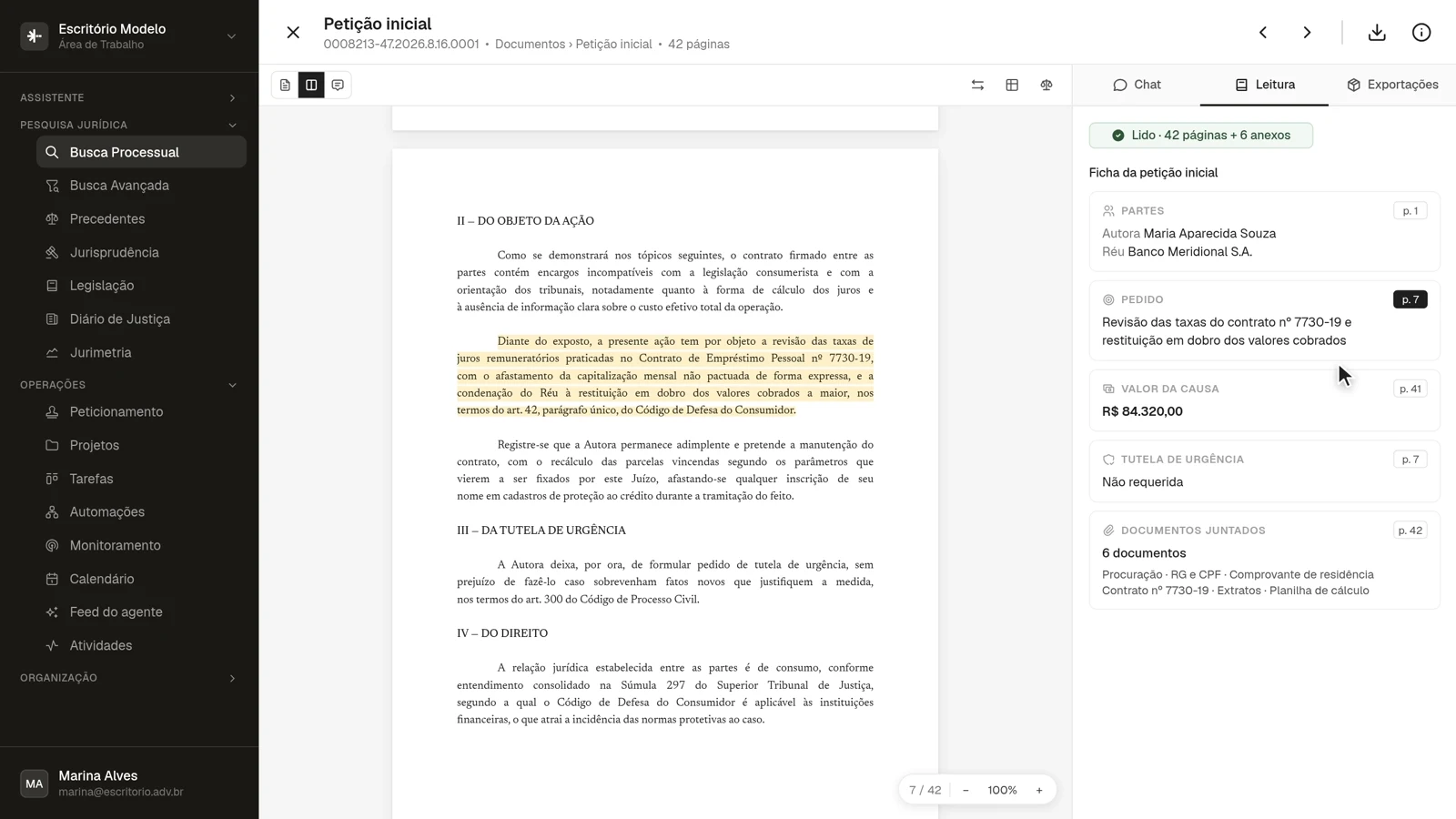This screenshot has width=1456, height=819.
Task: Navigate to Precedentes
Action: (x=141, y=219)
